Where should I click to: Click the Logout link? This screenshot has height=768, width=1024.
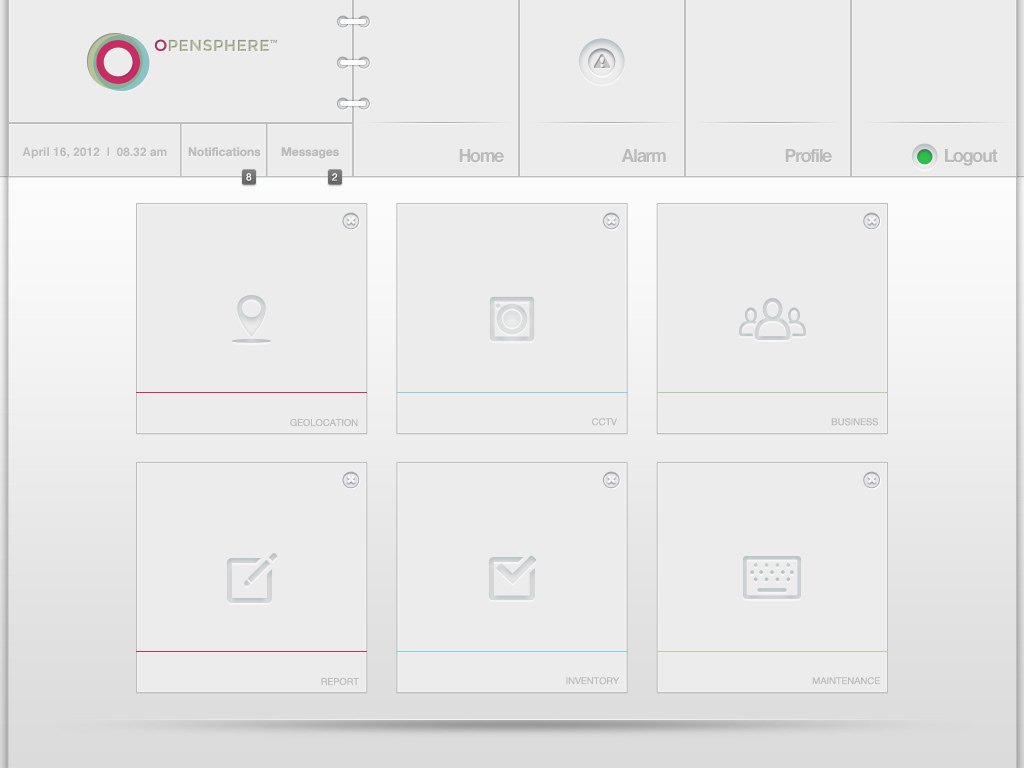(970, 156)
